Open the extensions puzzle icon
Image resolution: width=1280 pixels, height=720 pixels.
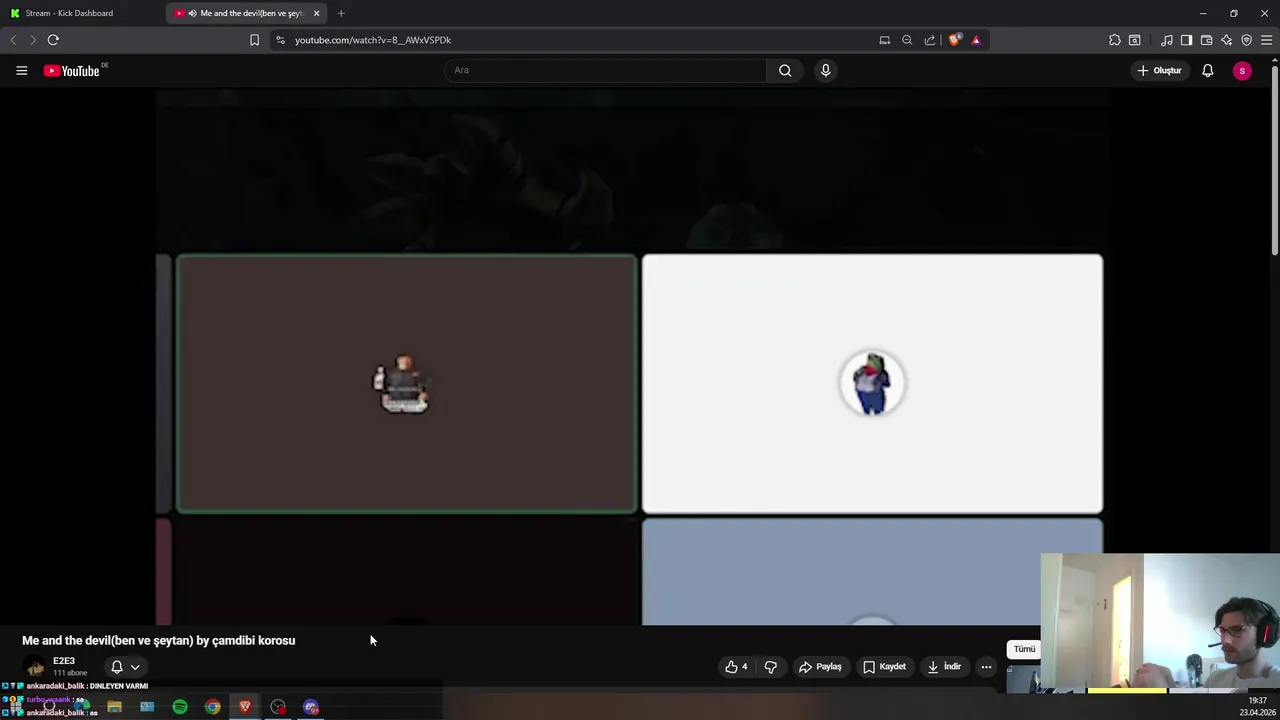tap(1114, 40)
